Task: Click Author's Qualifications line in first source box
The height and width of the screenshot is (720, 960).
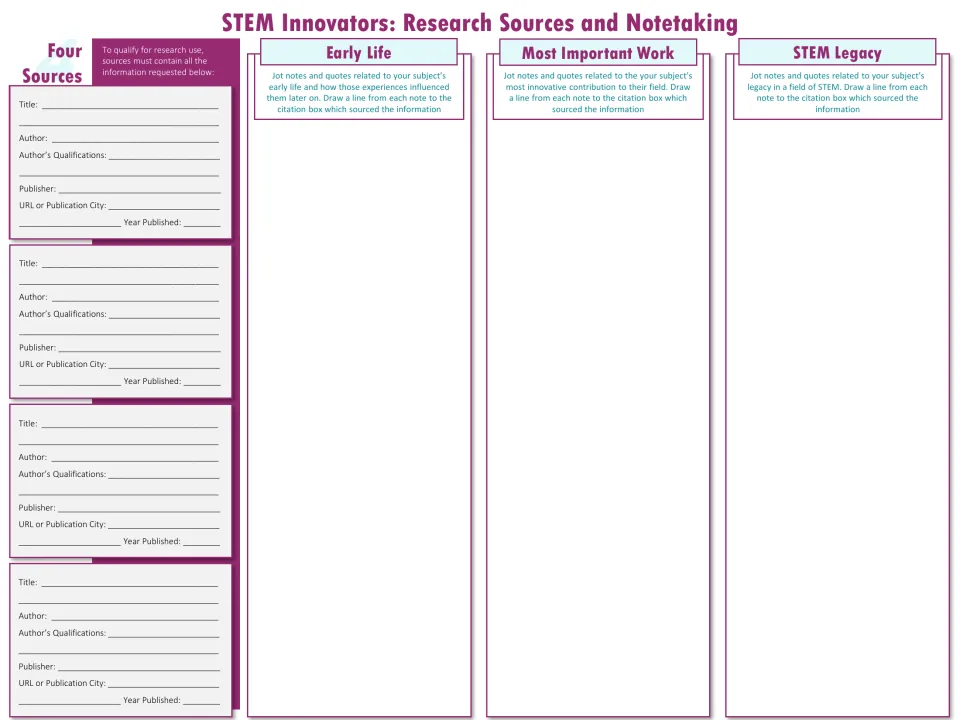Action: click(x=164, y=156)
